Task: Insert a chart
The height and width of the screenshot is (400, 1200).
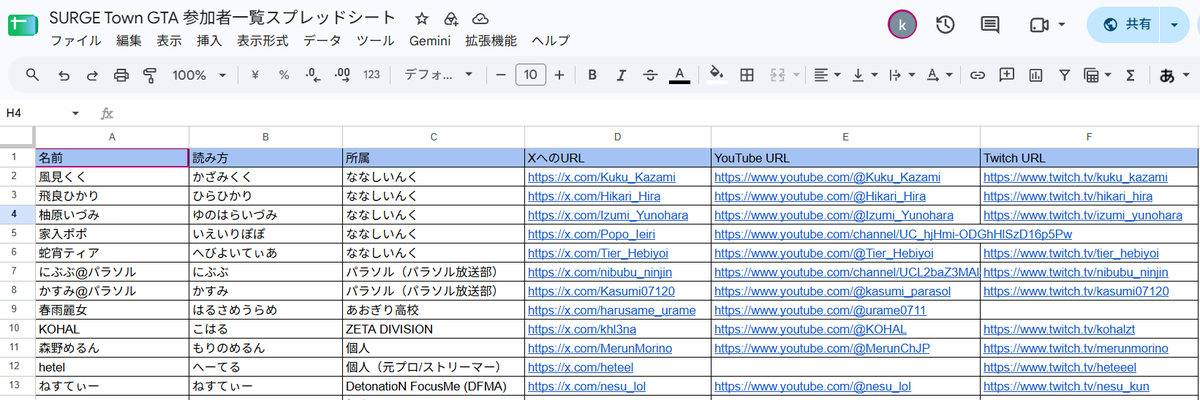Action: tap(1036, 75)
